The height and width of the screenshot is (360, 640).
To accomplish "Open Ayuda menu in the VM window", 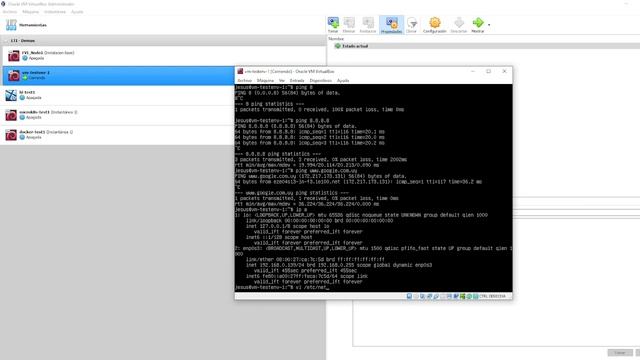I will (x=343, y=81).
